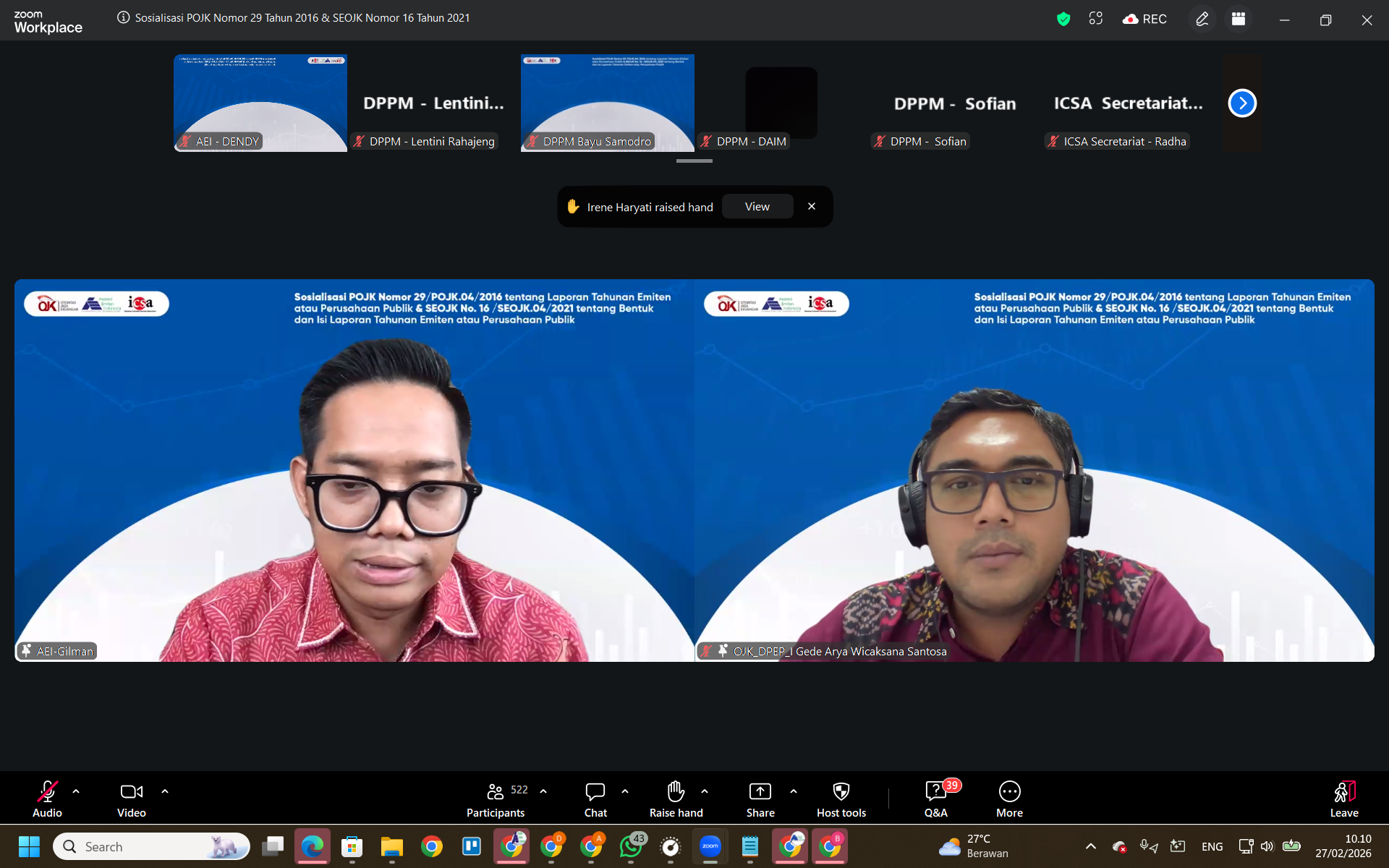Click the meeting info icon
The width and height of the screenshot is (1389, 868).
click(x=124, y=17)
